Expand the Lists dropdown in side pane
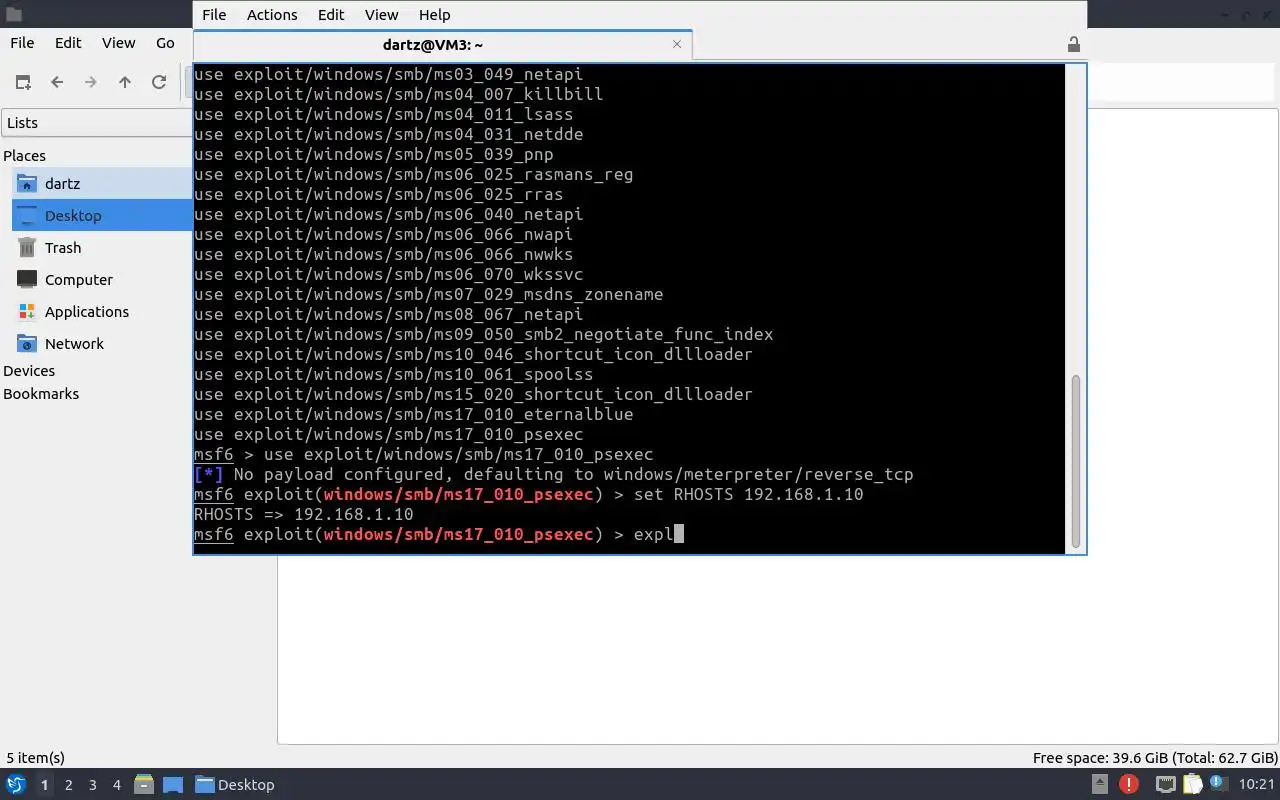1280x800 pixels. 96,123
